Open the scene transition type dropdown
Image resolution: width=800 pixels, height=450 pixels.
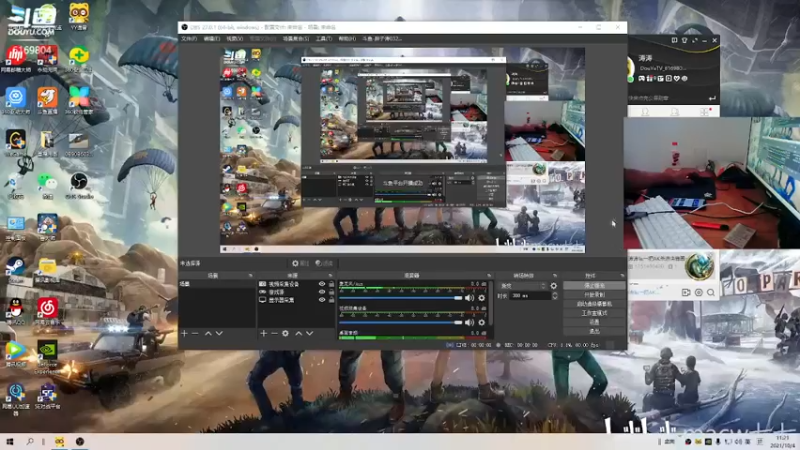coord(522,286)
